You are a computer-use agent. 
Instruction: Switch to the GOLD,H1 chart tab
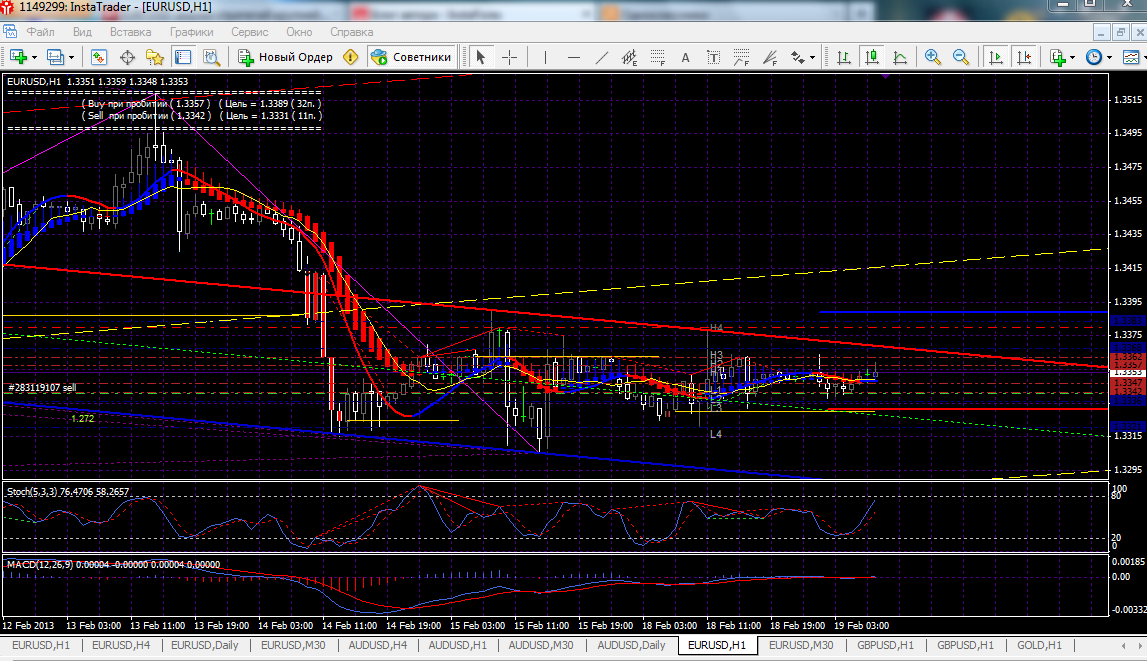coord(1039,645)
